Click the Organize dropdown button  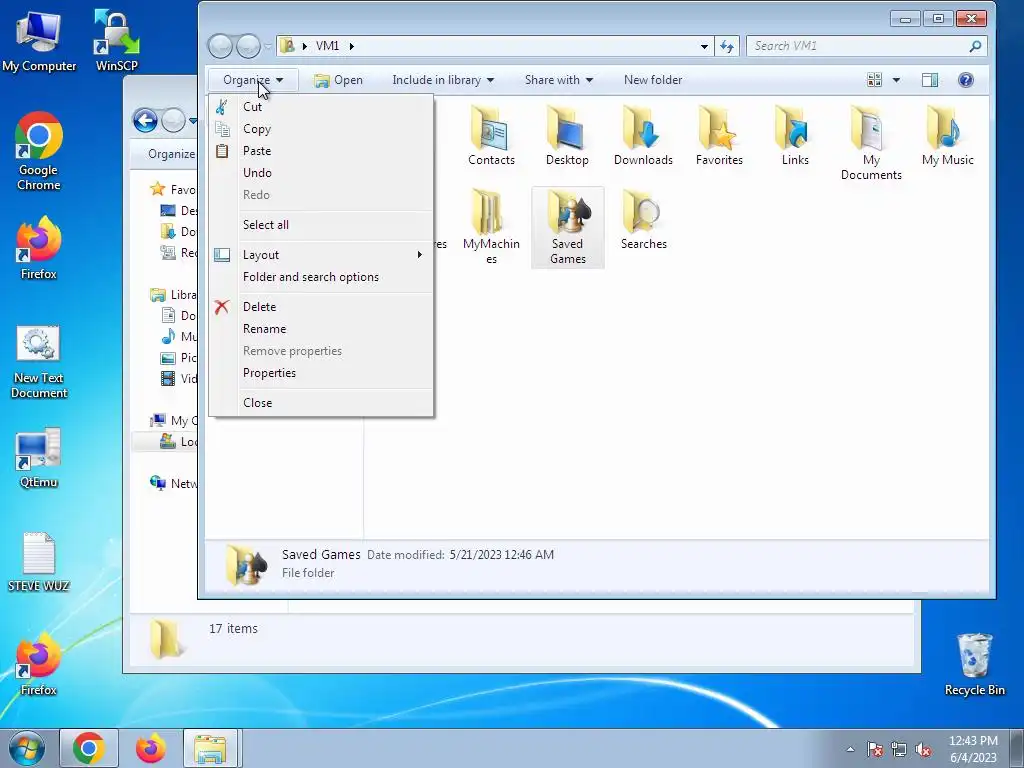pyautogui.click(x=253, y=80)
